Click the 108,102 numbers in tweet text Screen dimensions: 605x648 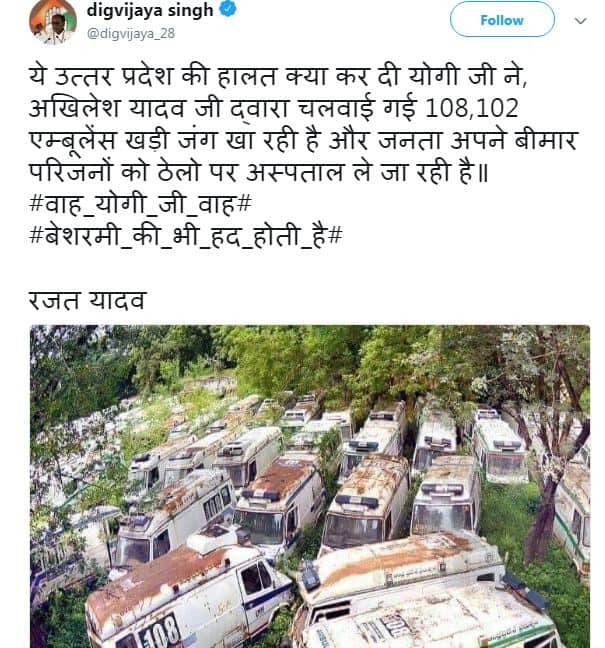pos(471,108)
